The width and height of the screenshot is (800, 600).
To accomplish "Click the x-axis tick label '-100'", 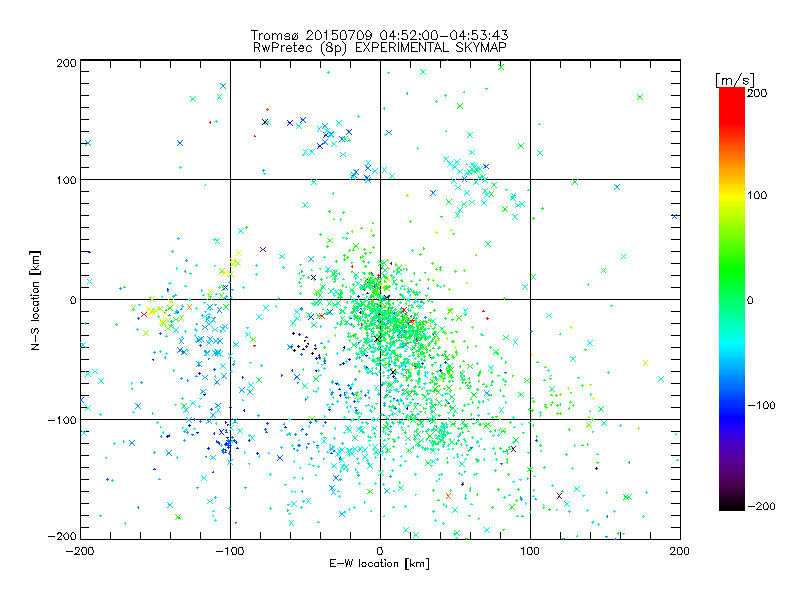I will click(x=230, y=551).
